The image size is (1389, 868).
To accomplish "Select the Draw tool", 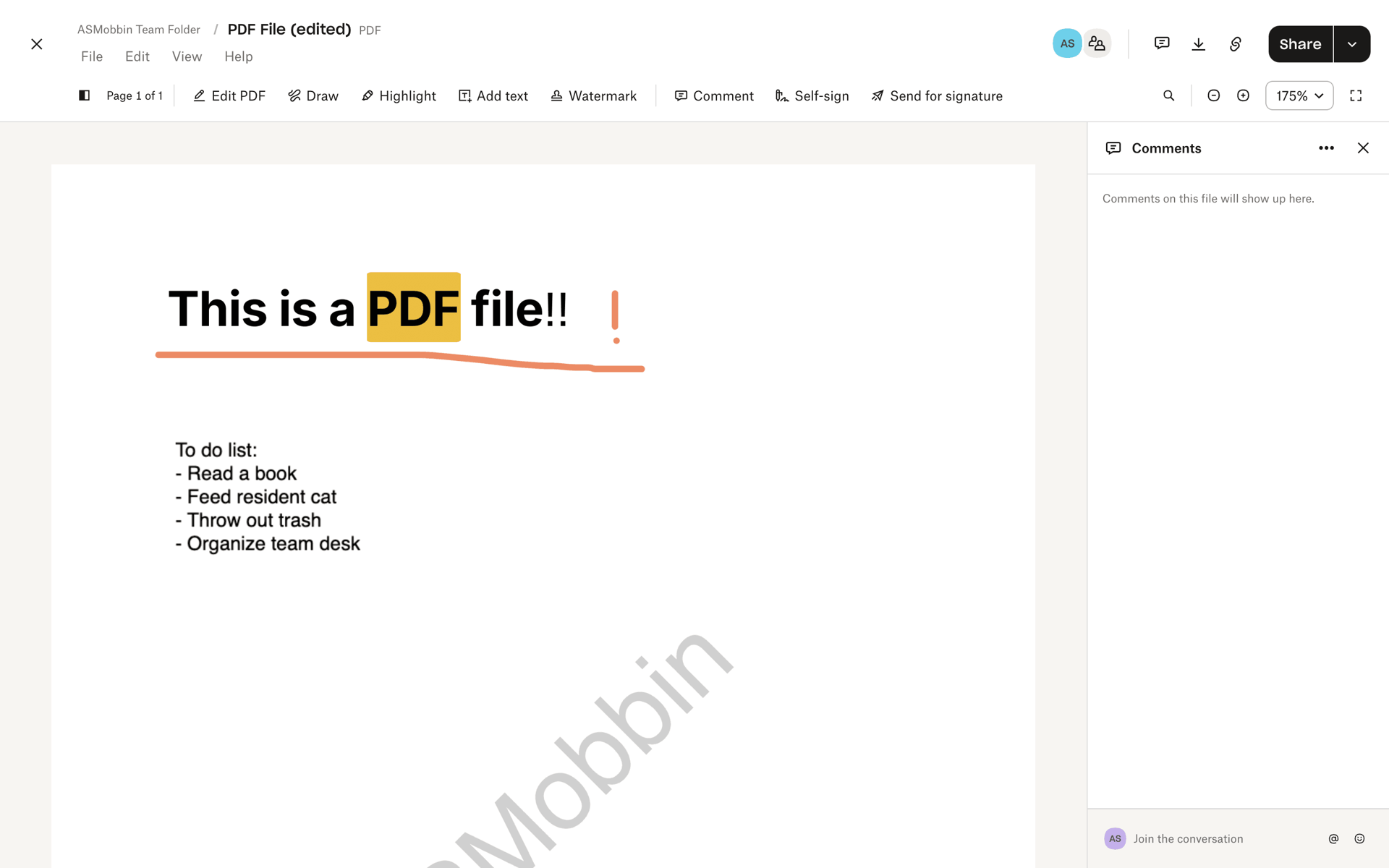I will [313, 95].
